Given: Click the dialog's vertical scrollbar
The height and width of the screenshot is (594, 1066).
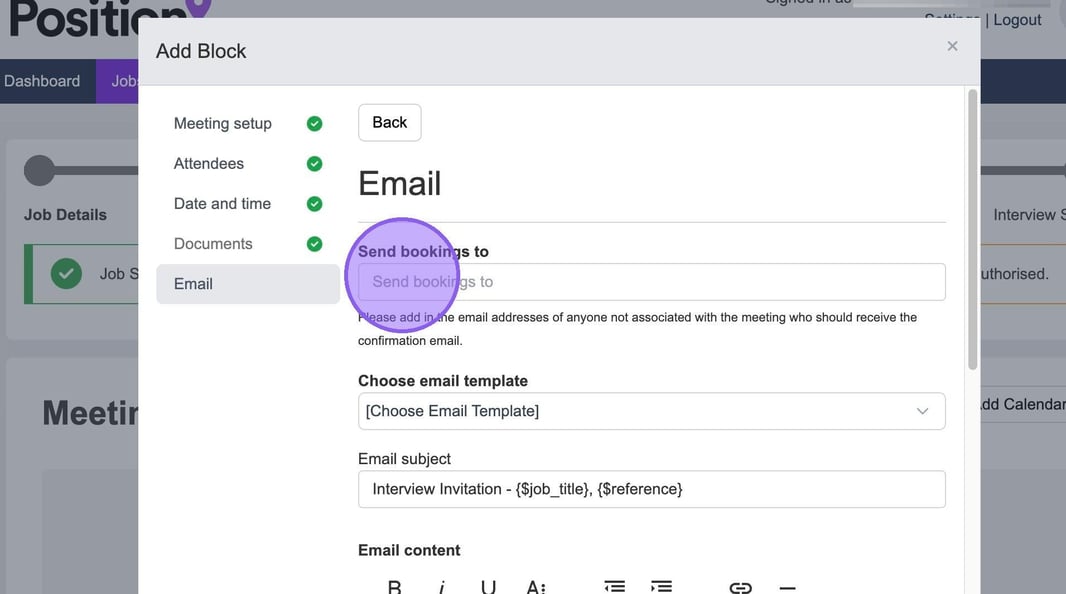Looking at the screenshot, I should tap(971, 230).
